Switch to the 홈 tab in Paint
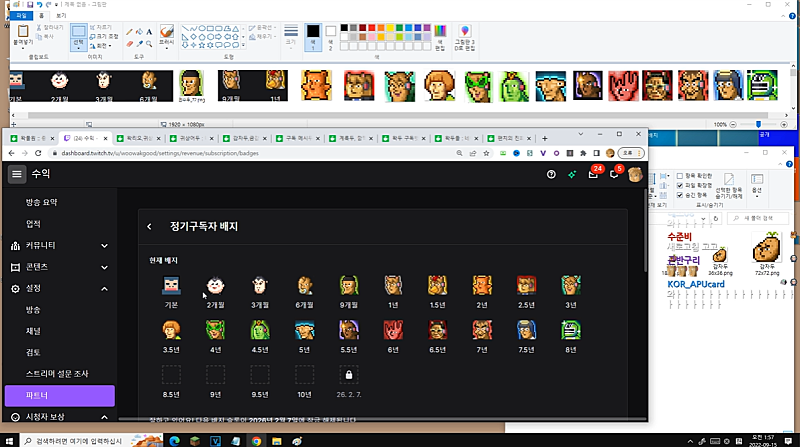Image resolution: width=800 pixels, height=447 pixels. [x=42, y=16]
